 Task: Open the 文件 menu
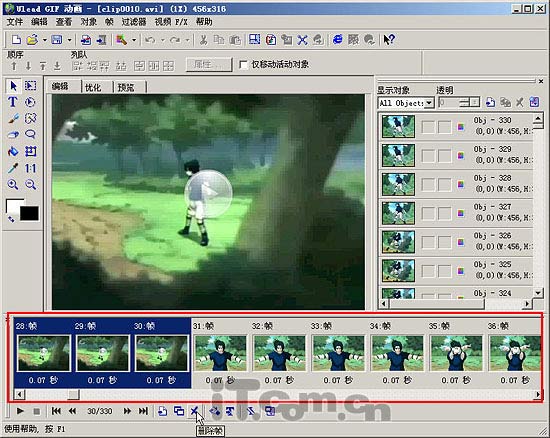[x=15, y=22]
